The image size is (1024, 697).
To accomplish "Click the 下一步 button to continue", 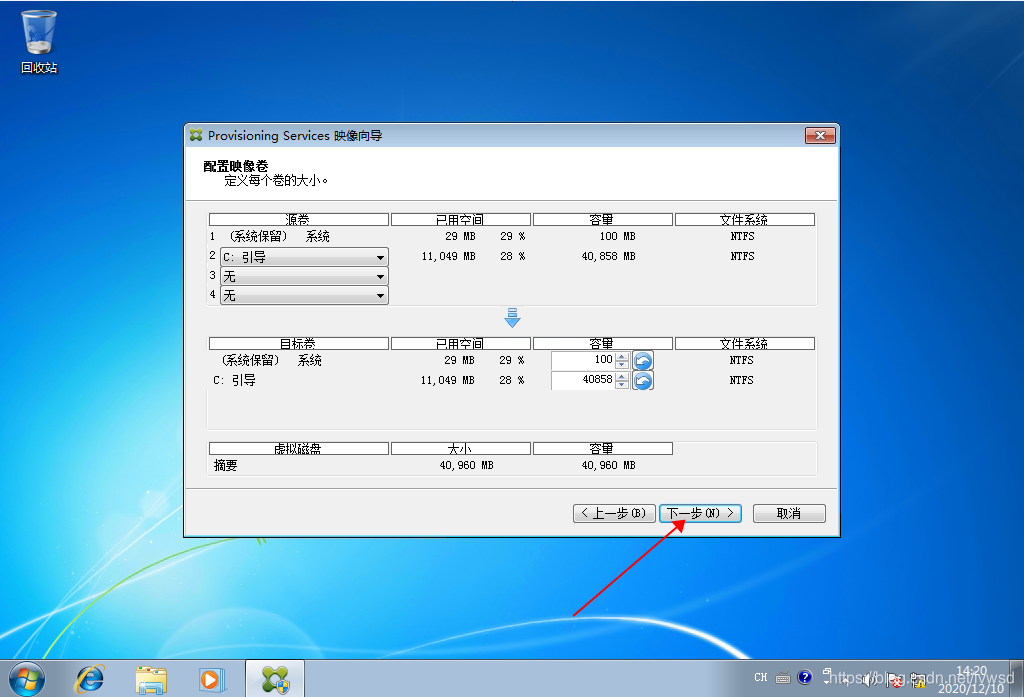I will 699,513.
